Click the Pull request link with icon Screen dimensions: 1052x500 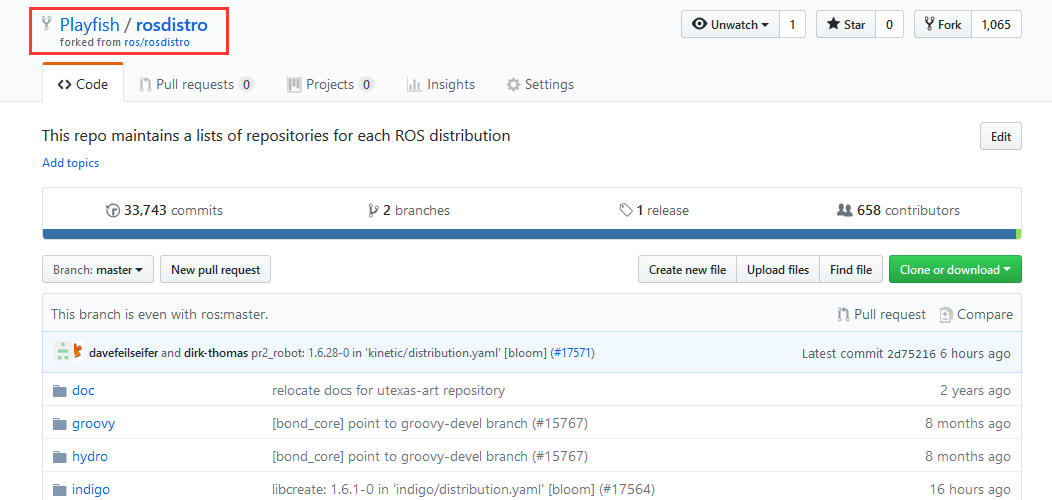(882, 314)
